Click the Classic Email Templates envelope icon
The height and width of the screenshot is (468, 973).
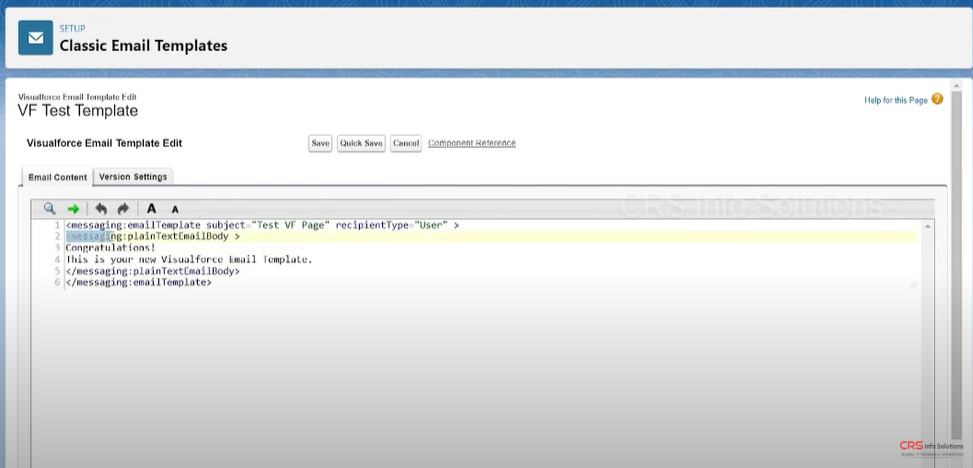point(36,39)
